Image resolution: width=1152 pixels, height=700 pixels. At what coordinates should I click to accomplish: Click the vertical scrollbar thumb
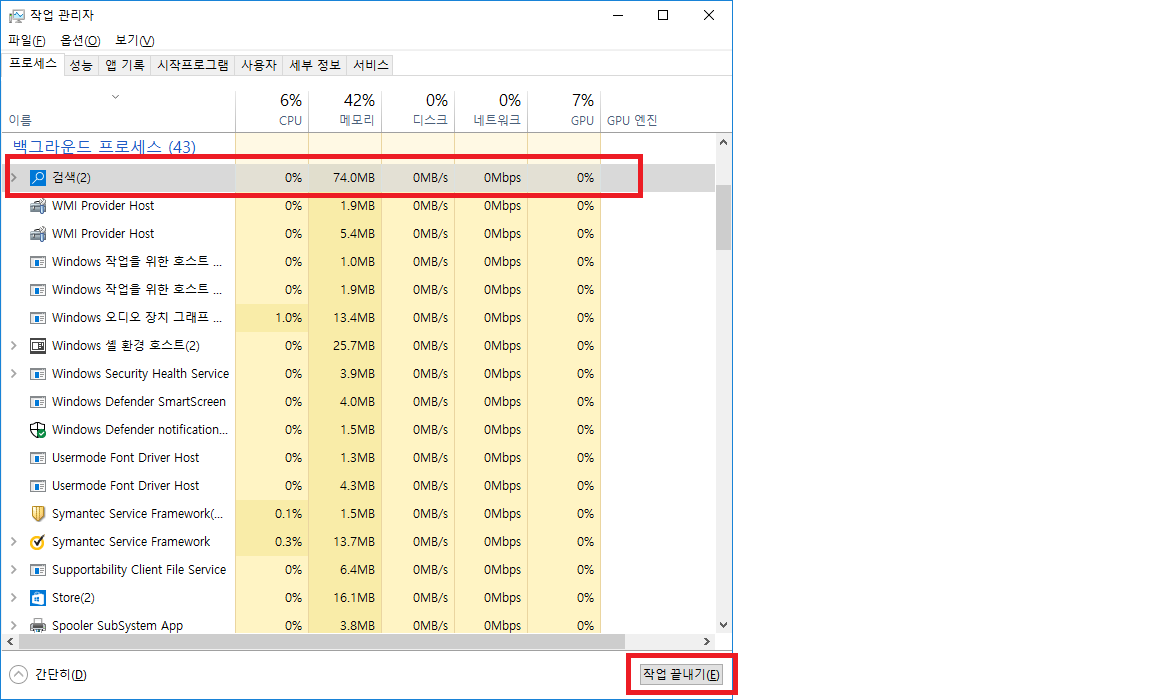tap(724, 217)
